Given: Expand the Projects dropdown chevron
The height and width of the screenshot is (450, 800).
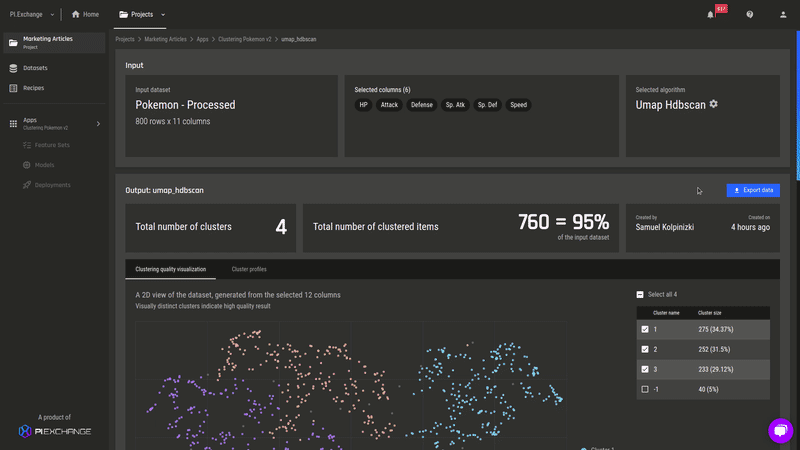Looking at the screenshot, I should click(x=163, y=15).
